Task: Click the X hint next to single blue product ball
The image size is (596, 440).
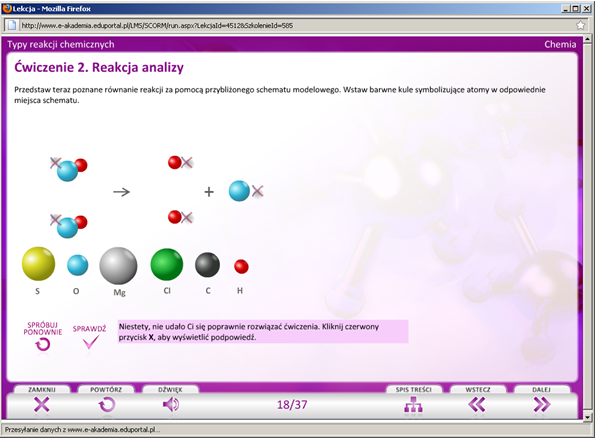Action: point(258,191)
